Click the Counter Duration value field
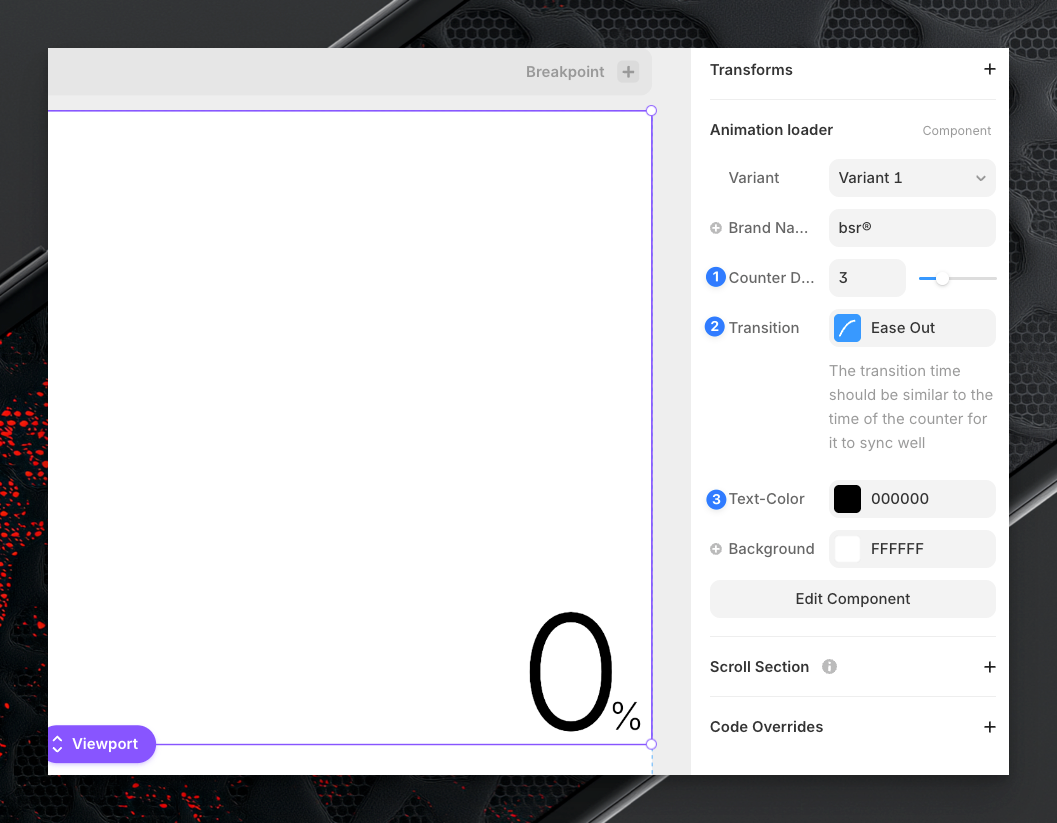Viewport: 1057px width, 823px height. tap(866, 278)
